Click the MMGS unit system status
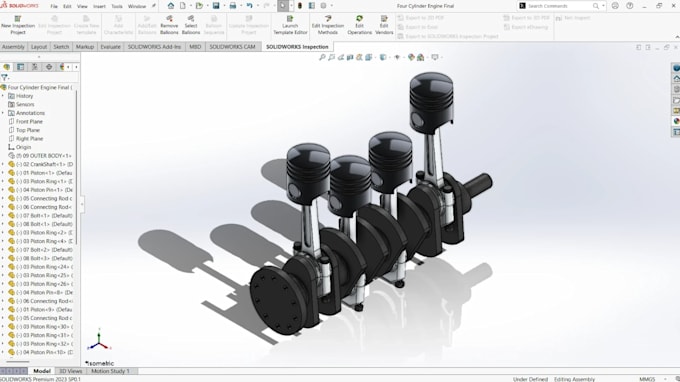The width and height of the screenshot is (680, 382). (647, 379)
